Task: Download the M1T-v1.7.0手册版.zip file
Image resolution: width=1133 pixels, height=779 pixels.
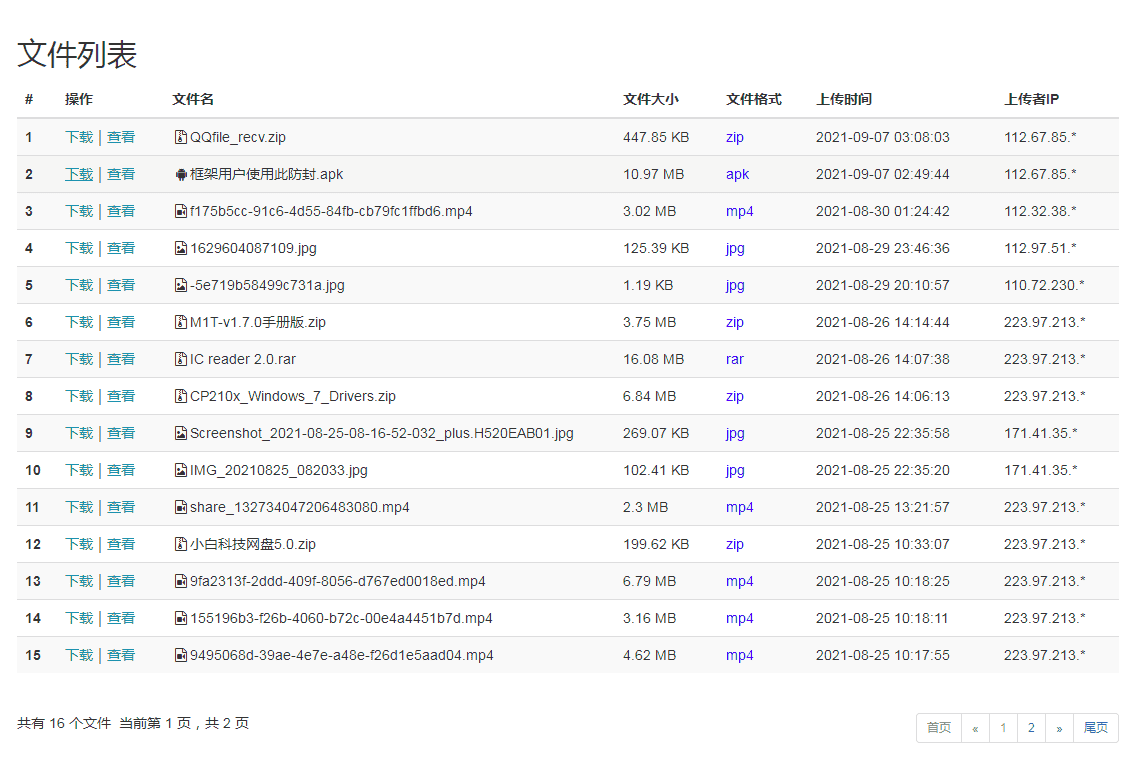Action: (x=79, y=322)
